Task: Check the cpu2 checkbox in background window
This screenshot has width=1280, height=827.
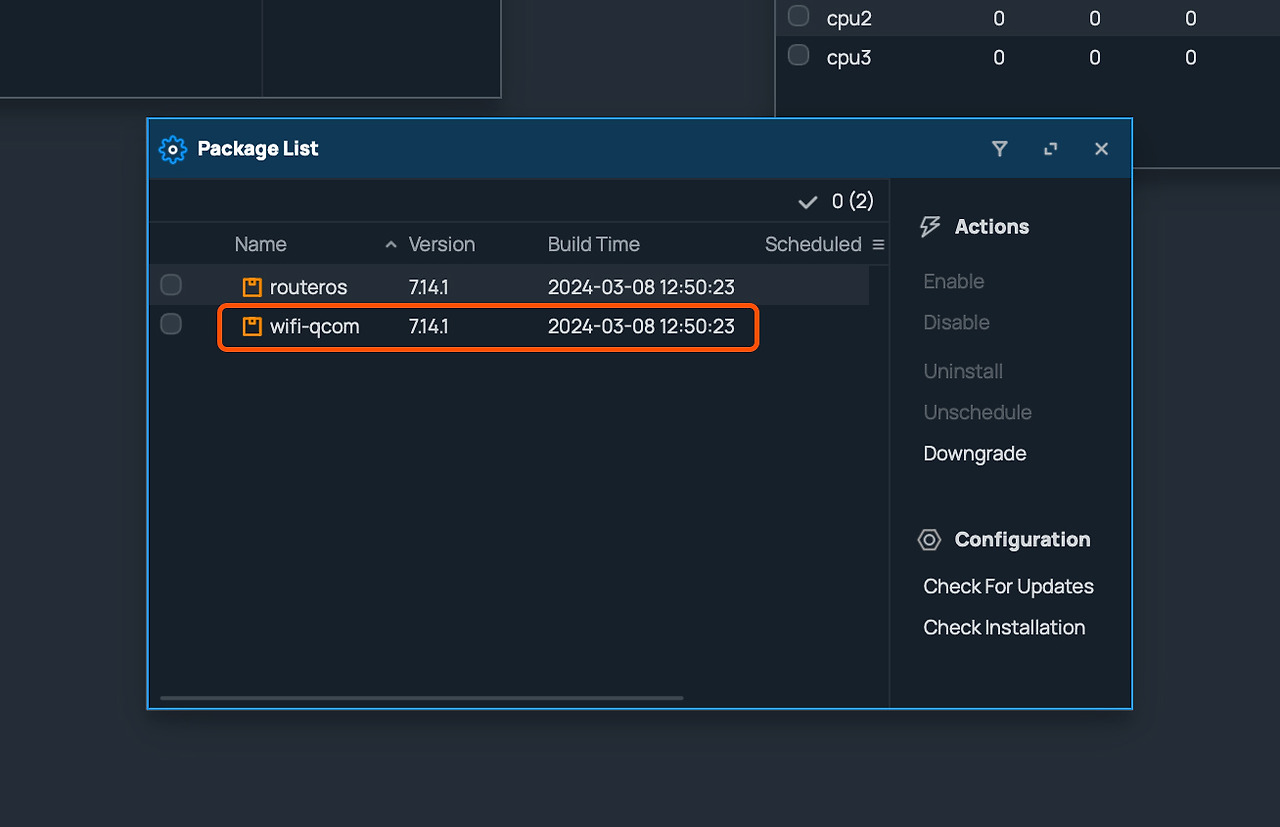Action: tap(798, 16)
